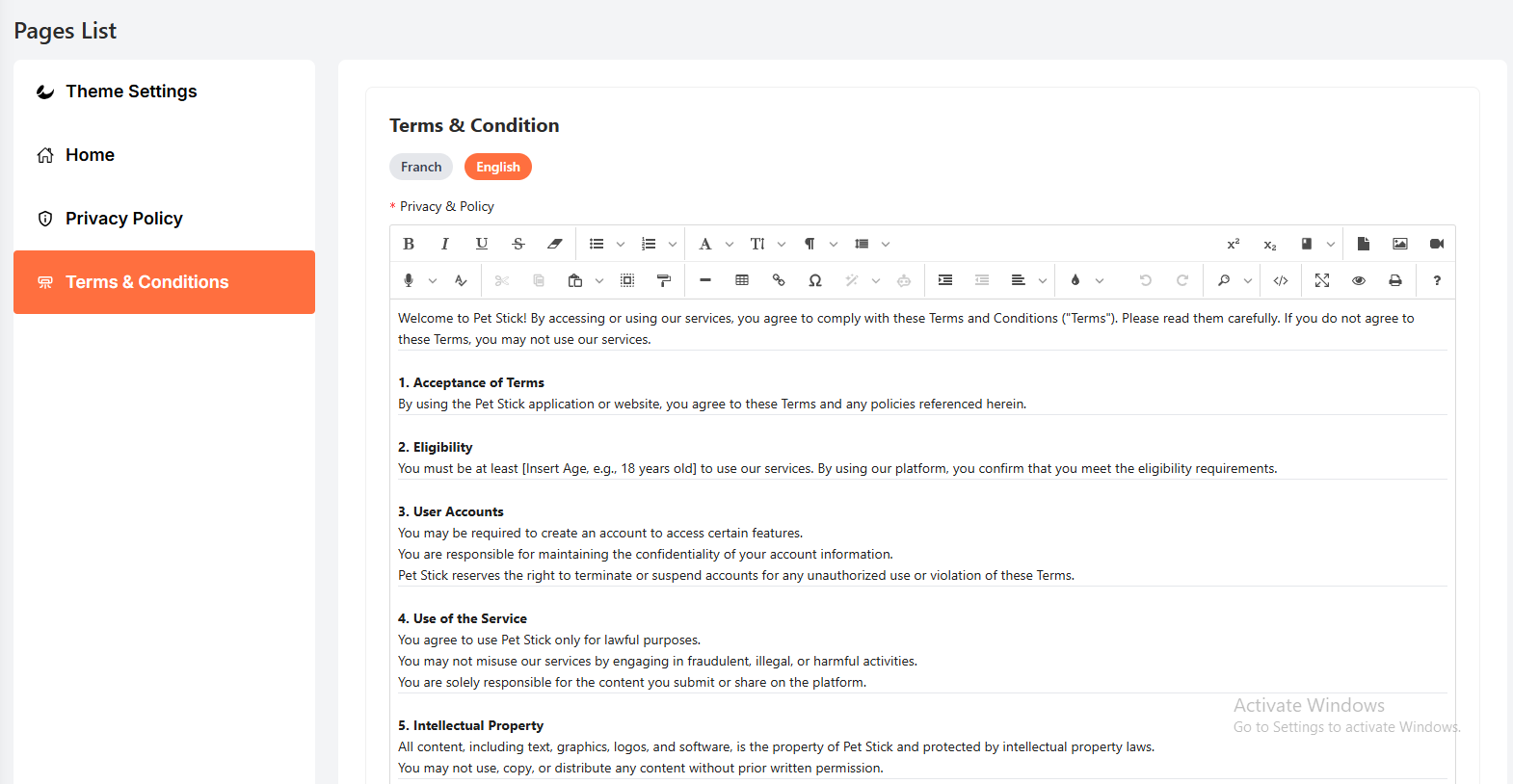Toggle underline formatting
Screen dimensions: 1513x784
click(x=482, y=244)
